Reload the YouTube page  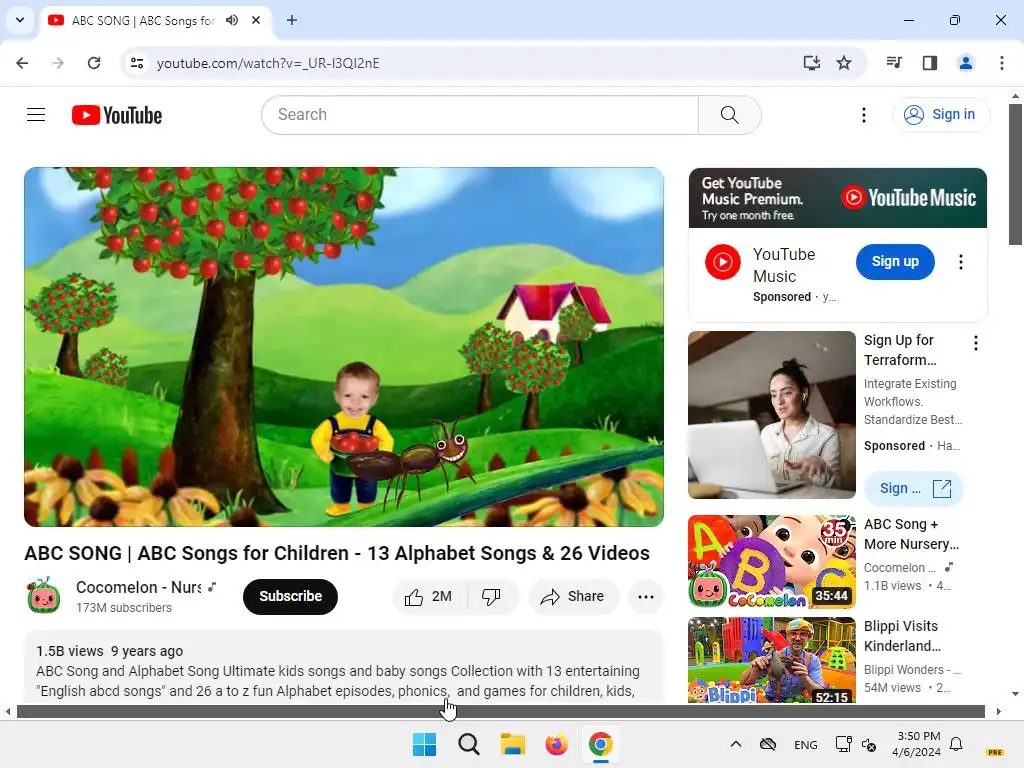[x=94, y=63]
